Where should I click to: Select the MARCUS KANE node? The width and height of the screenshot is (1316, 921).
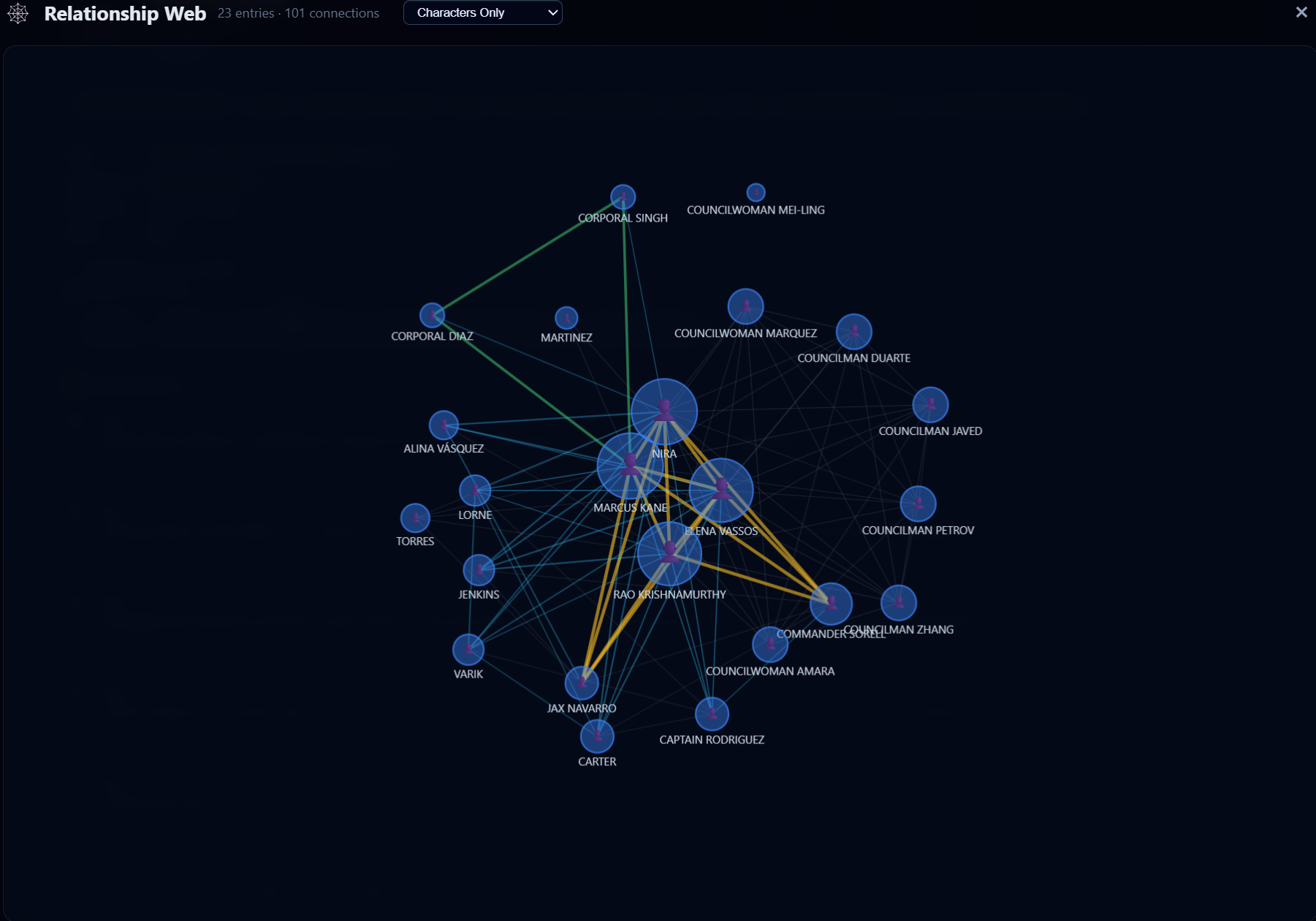[630, 465]
